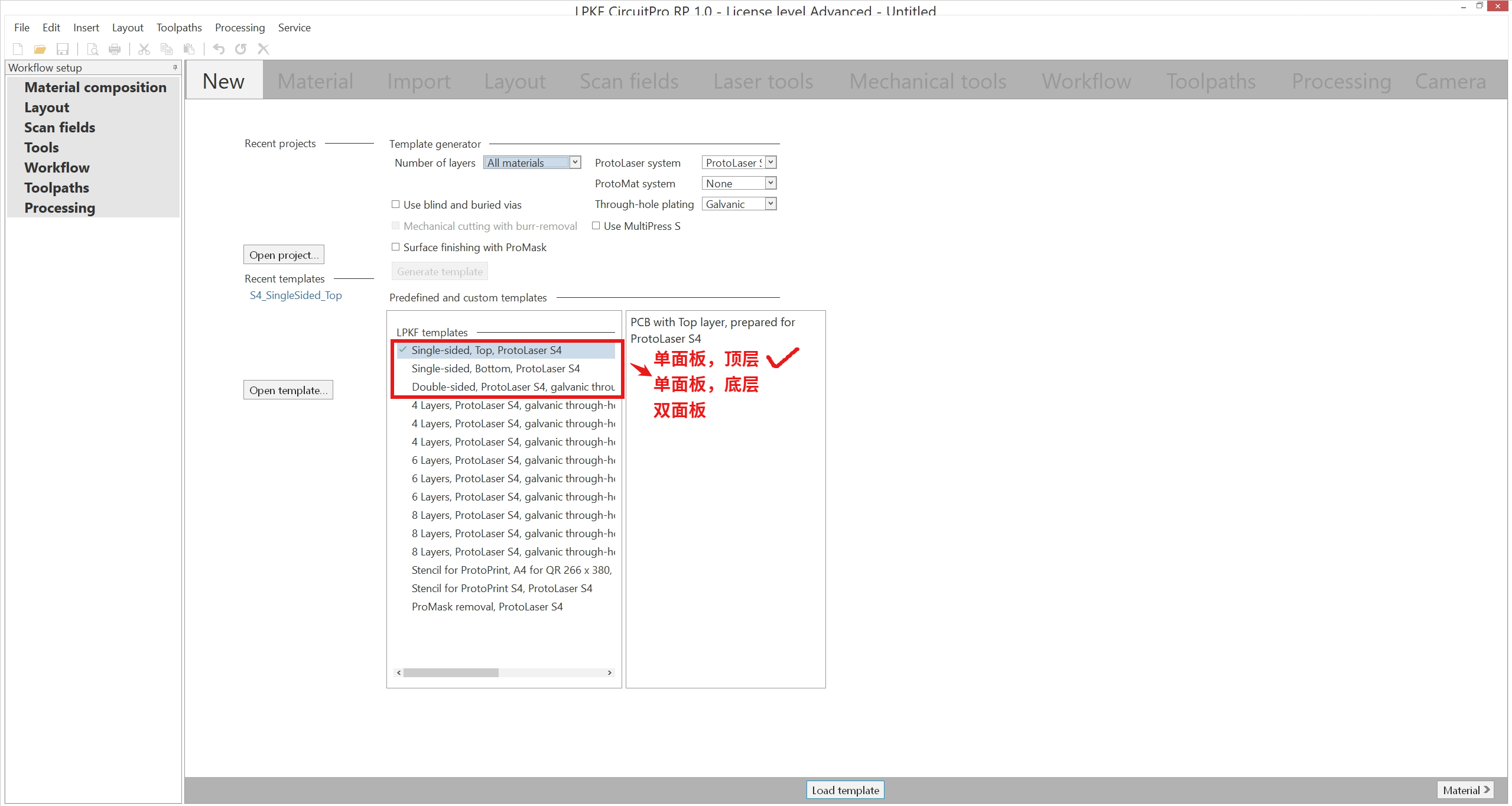Click the Open folder toolbar icon
This screenshot has width=1512, height=806.
pyautogui.click(x=40, y=49)
